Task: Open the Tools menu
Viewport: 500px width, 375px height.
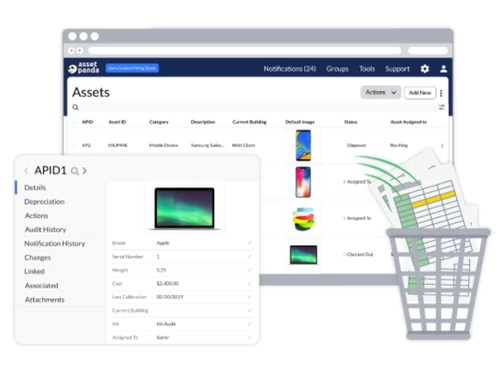Action: 367,69
